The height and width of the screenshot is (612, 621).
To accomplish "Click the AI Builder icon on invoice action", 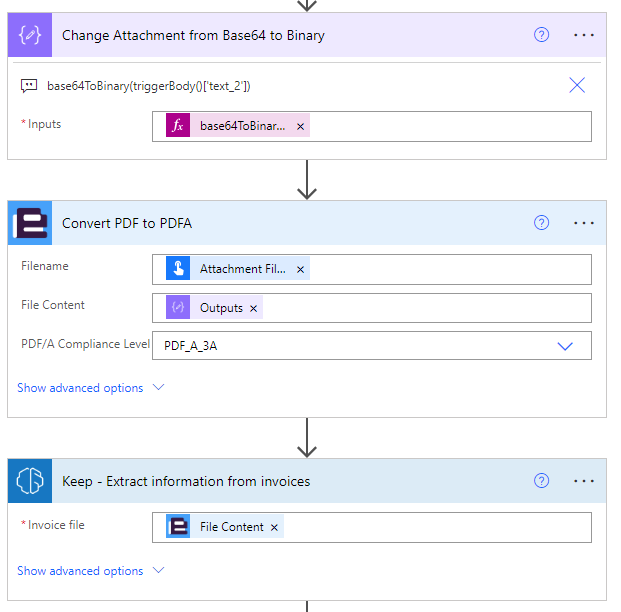I will [x=29, y=481].
